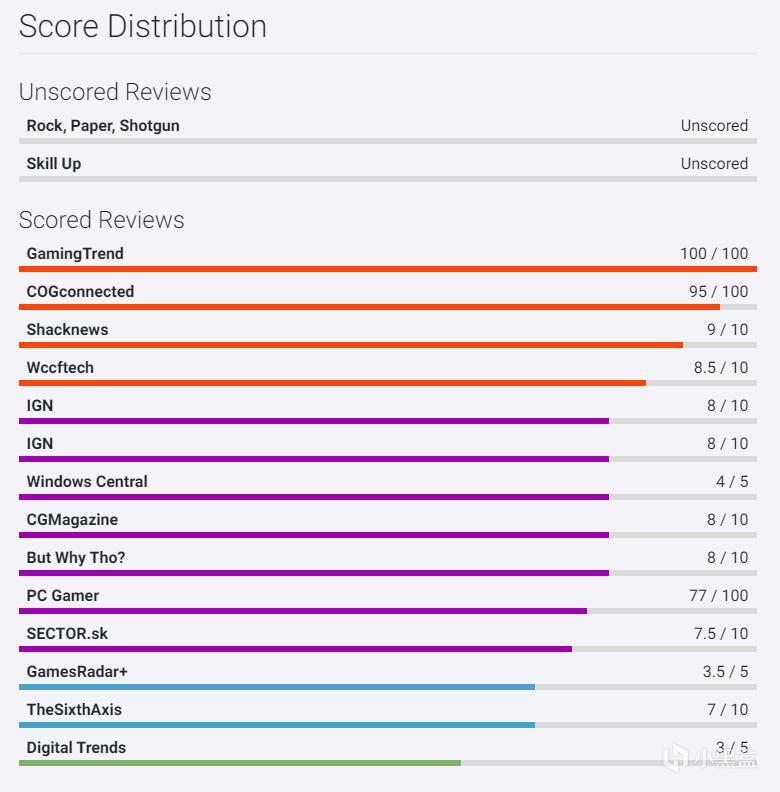Click the orange GamingTrend score bar
780x792 pixels.
point(388,269)
